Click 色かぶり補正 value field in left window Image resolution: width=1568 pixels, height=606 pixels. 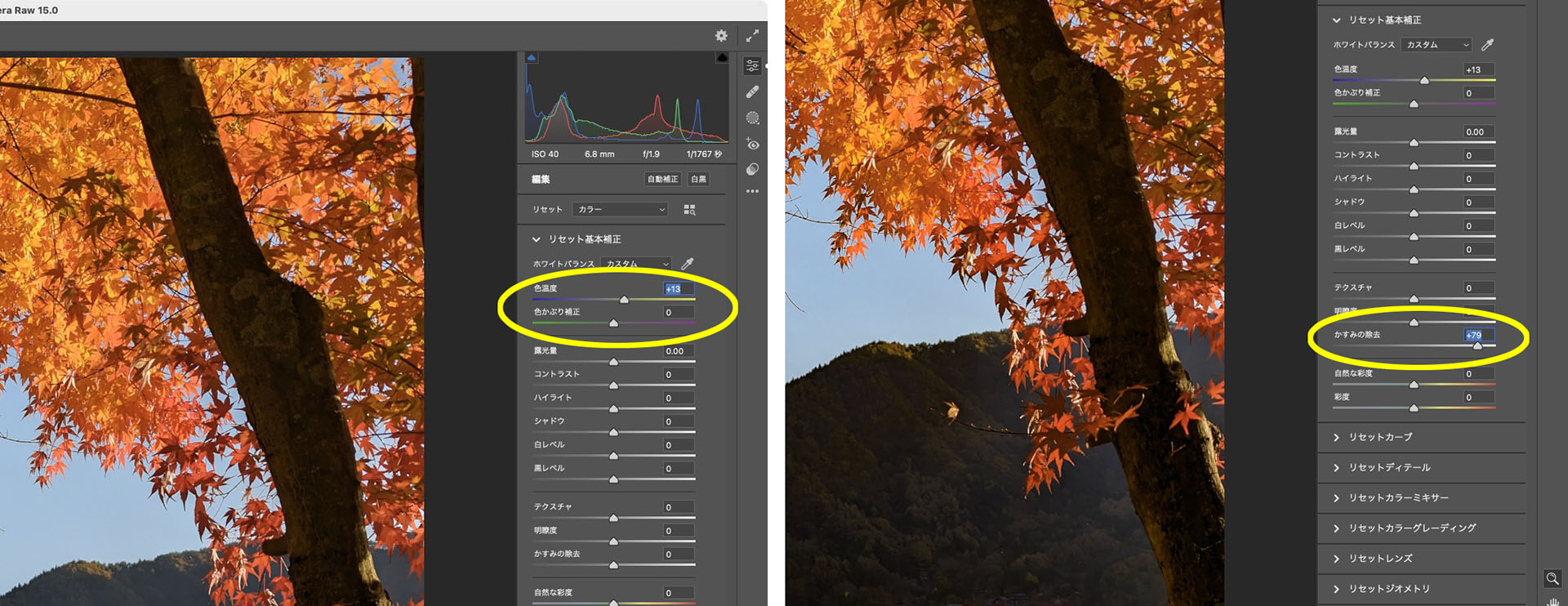[679, 312]
